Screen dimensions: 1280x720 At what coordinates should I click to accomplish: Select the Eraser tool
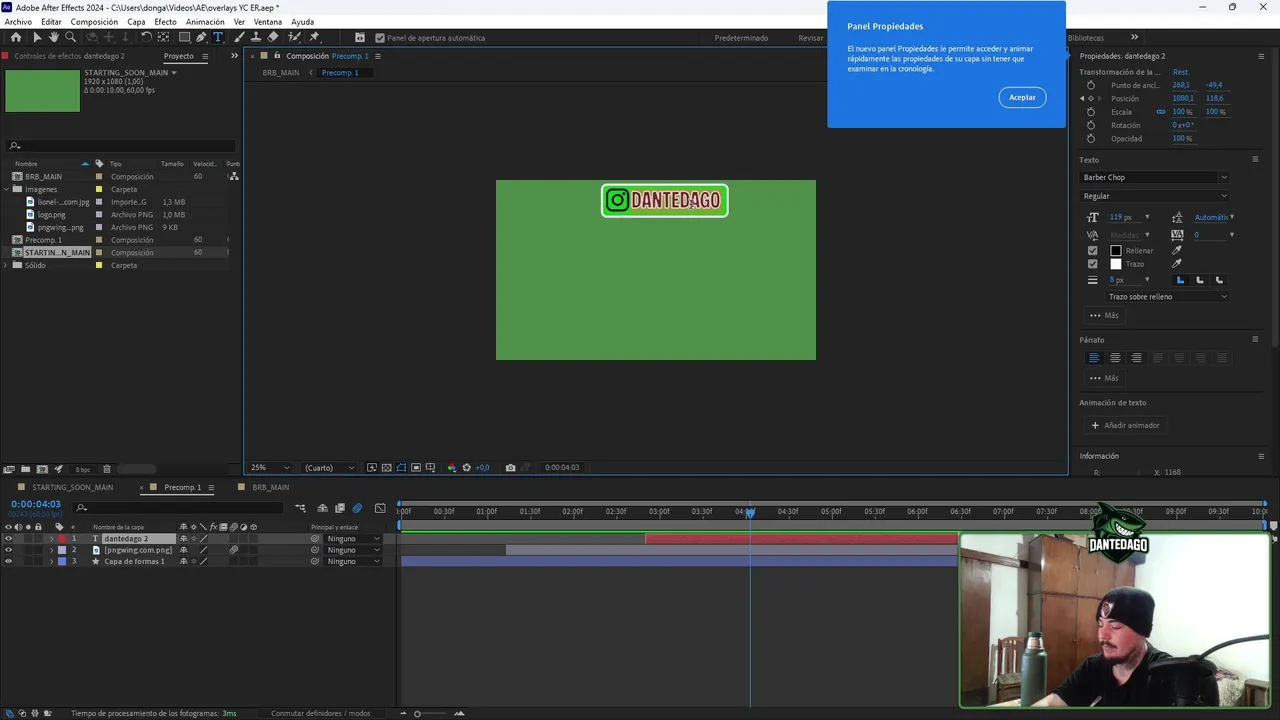click(x=273, y=37)
